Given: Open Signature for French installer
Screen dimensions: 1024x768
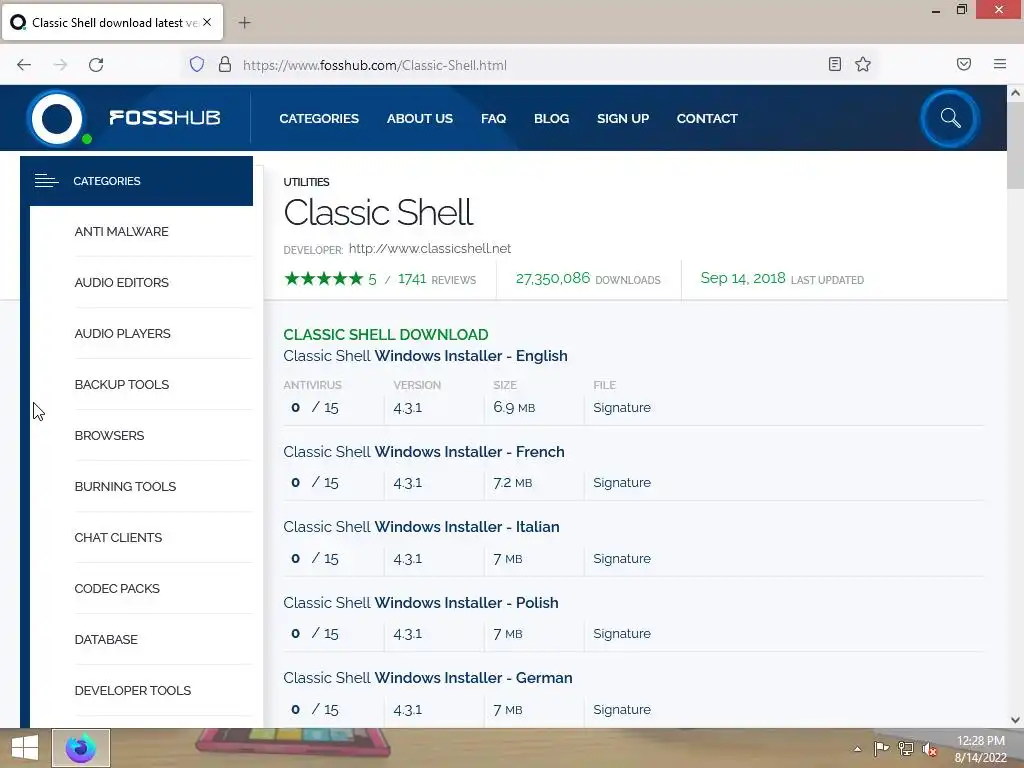Looking at the screenshot, I should 622,483.
